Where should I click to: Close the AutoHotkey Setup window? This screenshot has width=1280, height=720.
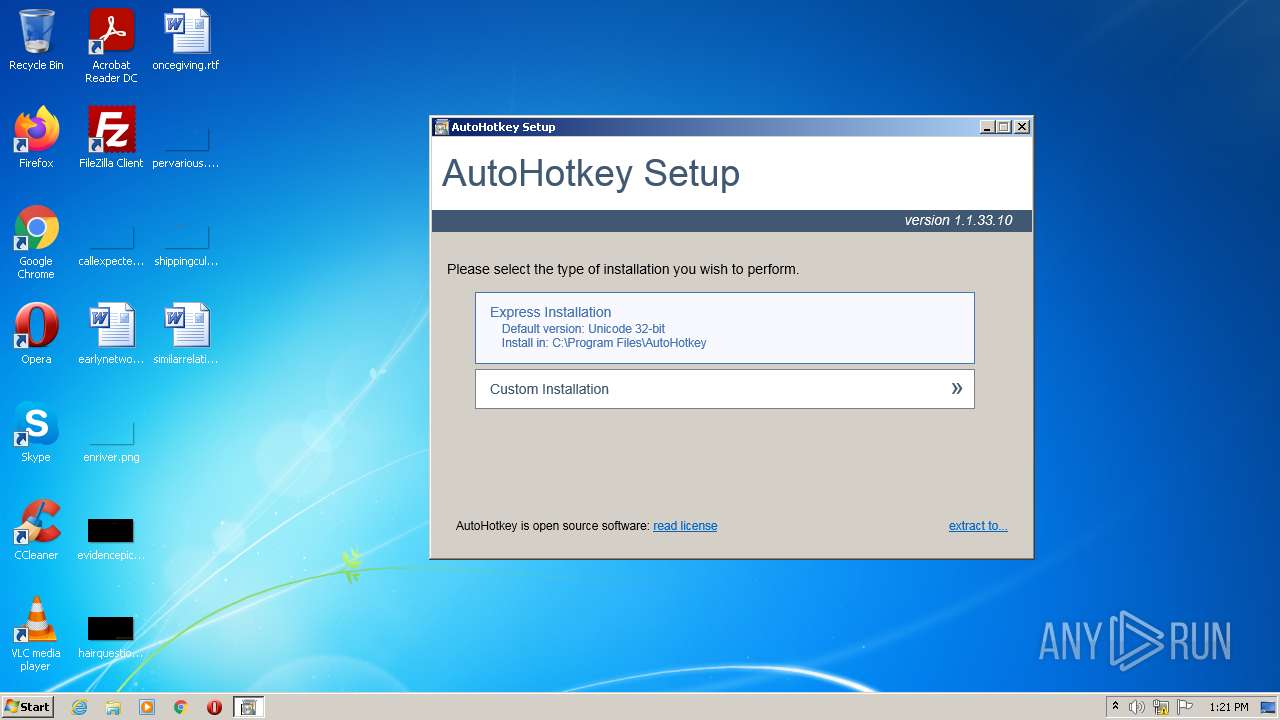1022,127
